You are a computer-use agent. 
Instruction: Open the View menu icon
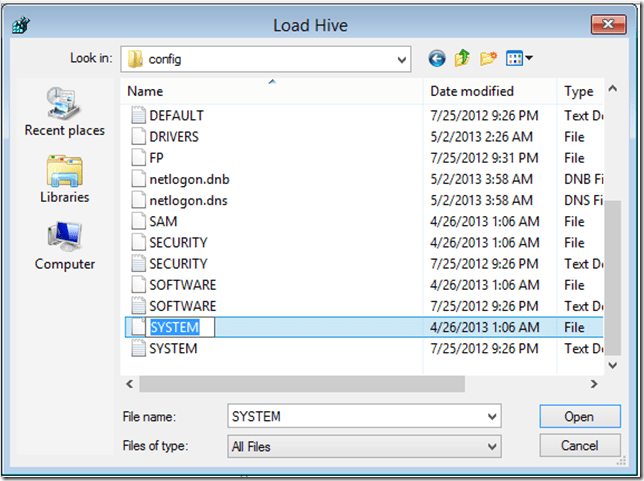pyautogui.click(x=519, y=58)
